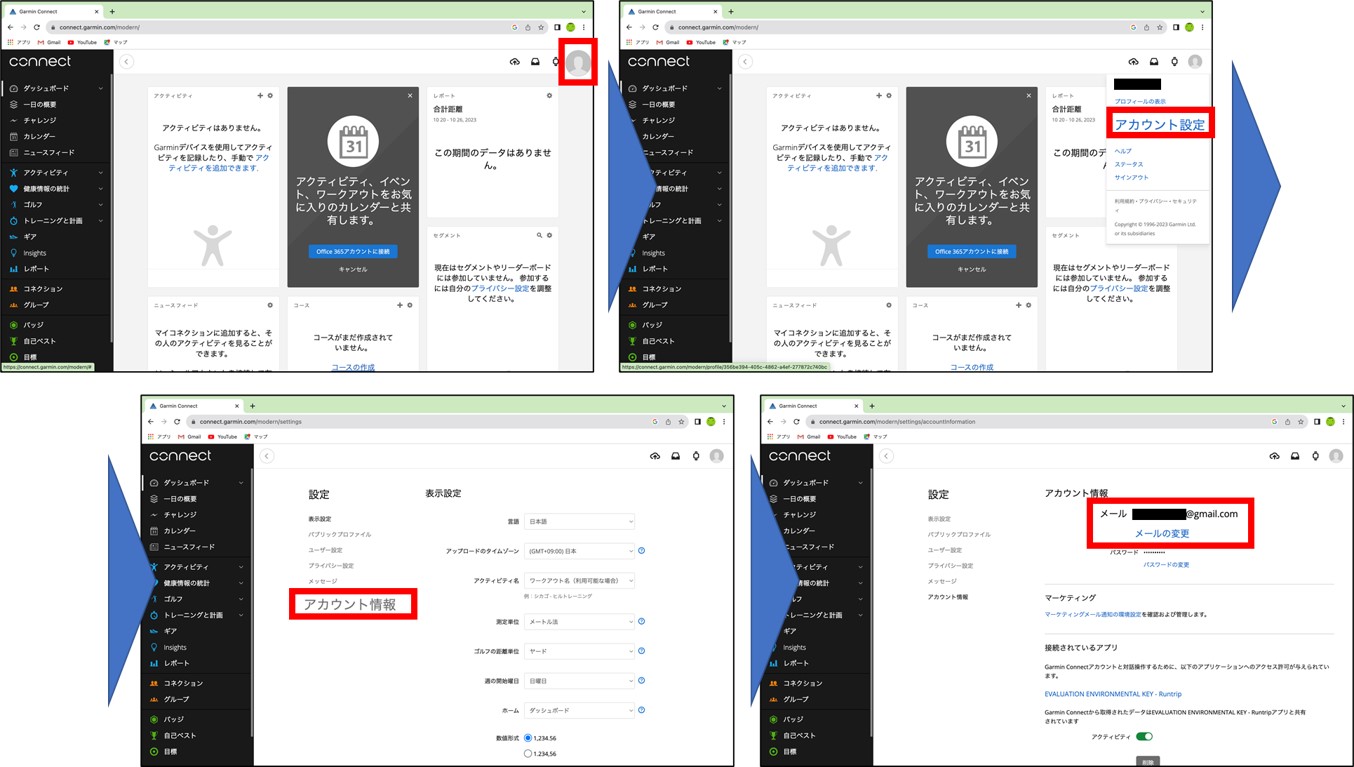Click the search icon in セグメント widget

click(539, 236)
